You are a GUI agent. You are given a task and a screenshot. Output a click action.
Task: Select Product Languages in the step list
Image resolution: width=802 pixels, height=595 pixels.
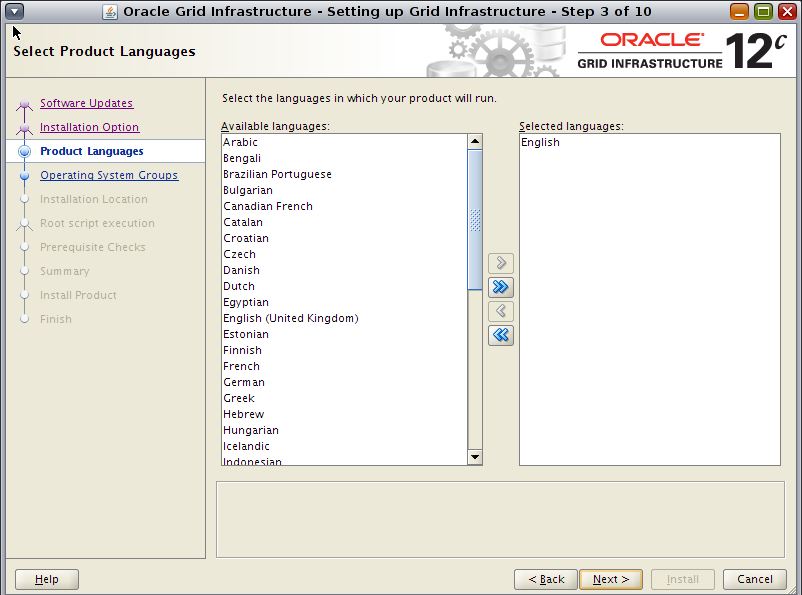92,151
